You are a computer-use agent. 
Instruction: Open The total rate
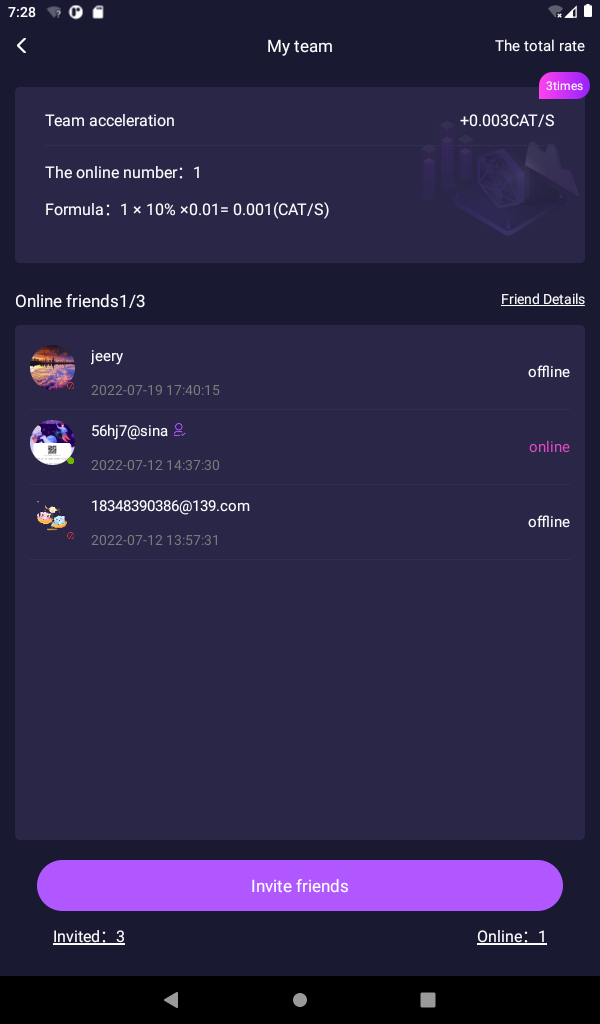pyautogui.click(x=539, y=46)
